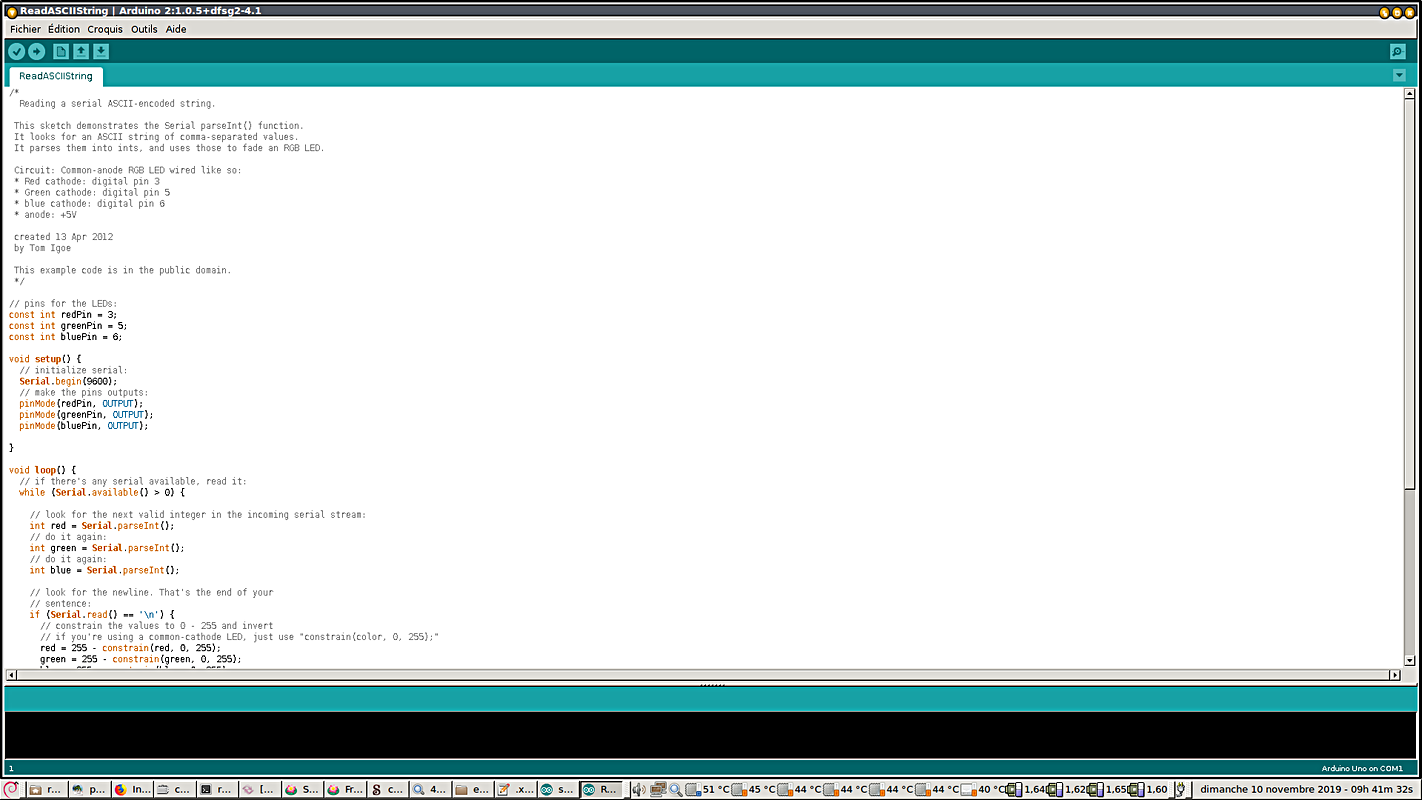Click the editor vertical scrollbar down arrow
This screenshot has height=800, width=1422.
(1410, 660)
